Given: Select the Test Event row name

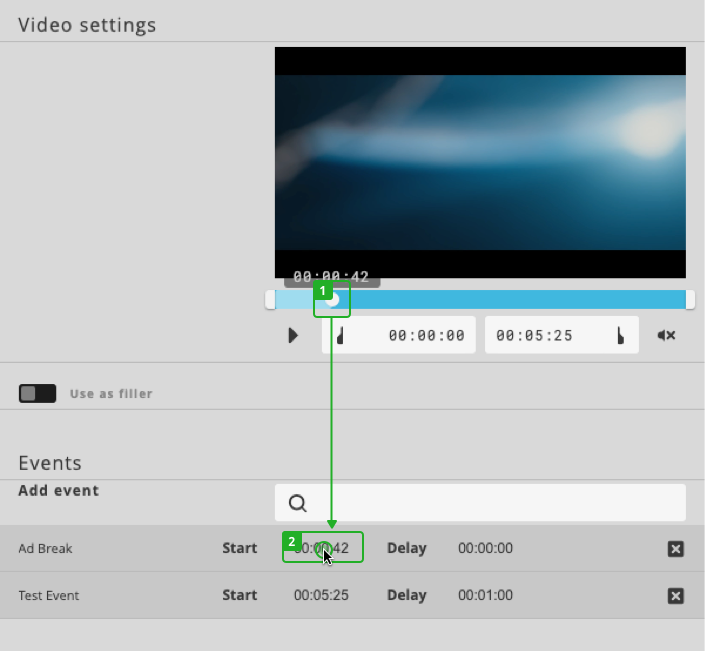Looking at the screenshot, I should tap(49, 595).
